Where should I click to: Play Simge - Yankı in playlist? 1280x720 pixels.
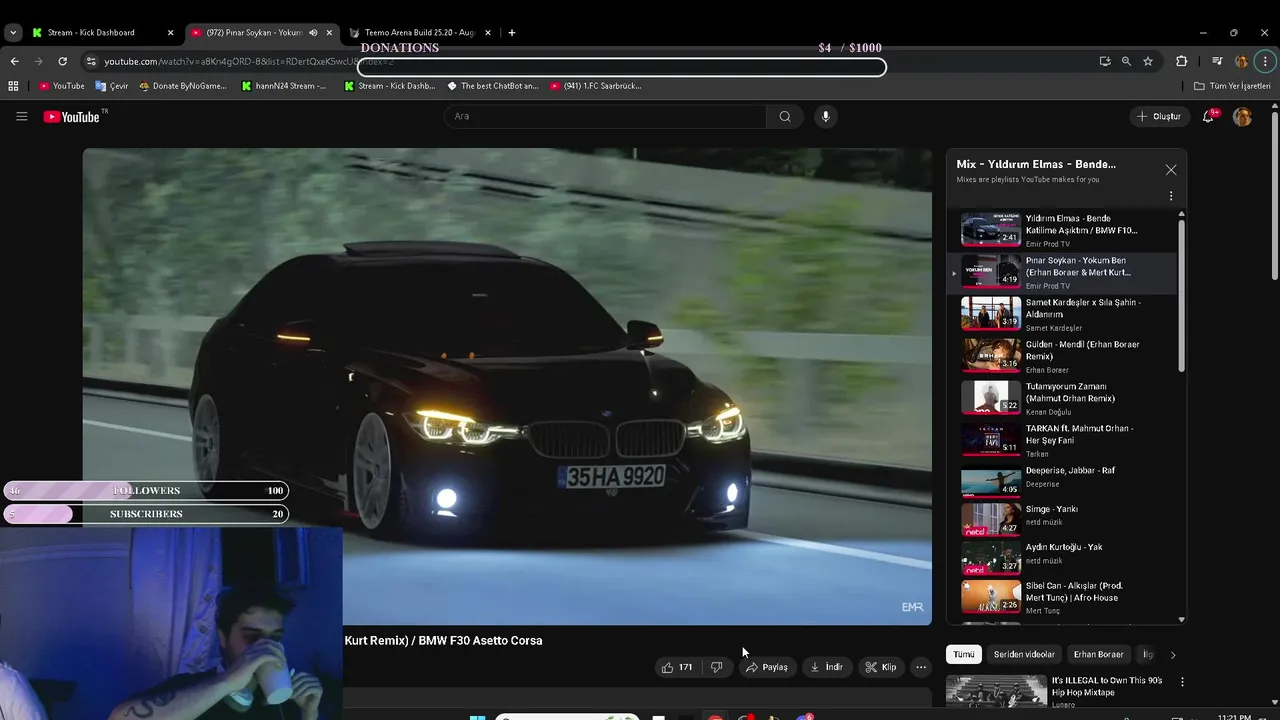coord(1061,520)
